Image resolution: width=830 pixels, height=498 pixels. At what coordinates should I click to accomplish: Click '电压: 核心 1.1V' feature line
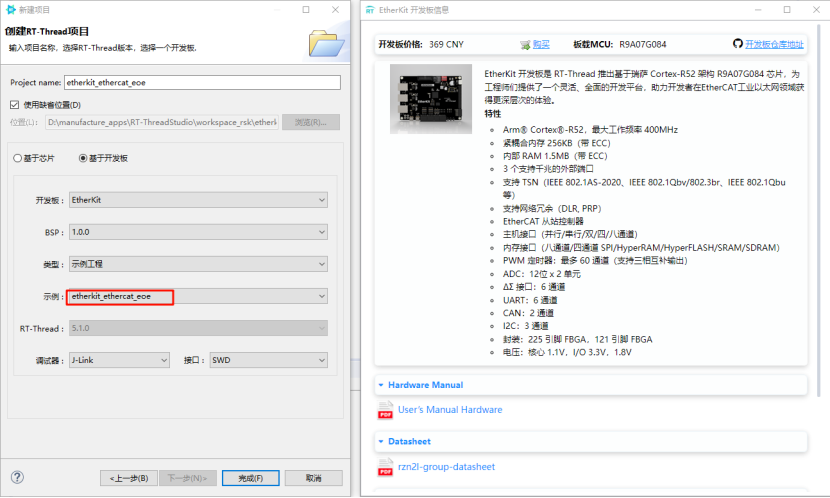[567, 352]
